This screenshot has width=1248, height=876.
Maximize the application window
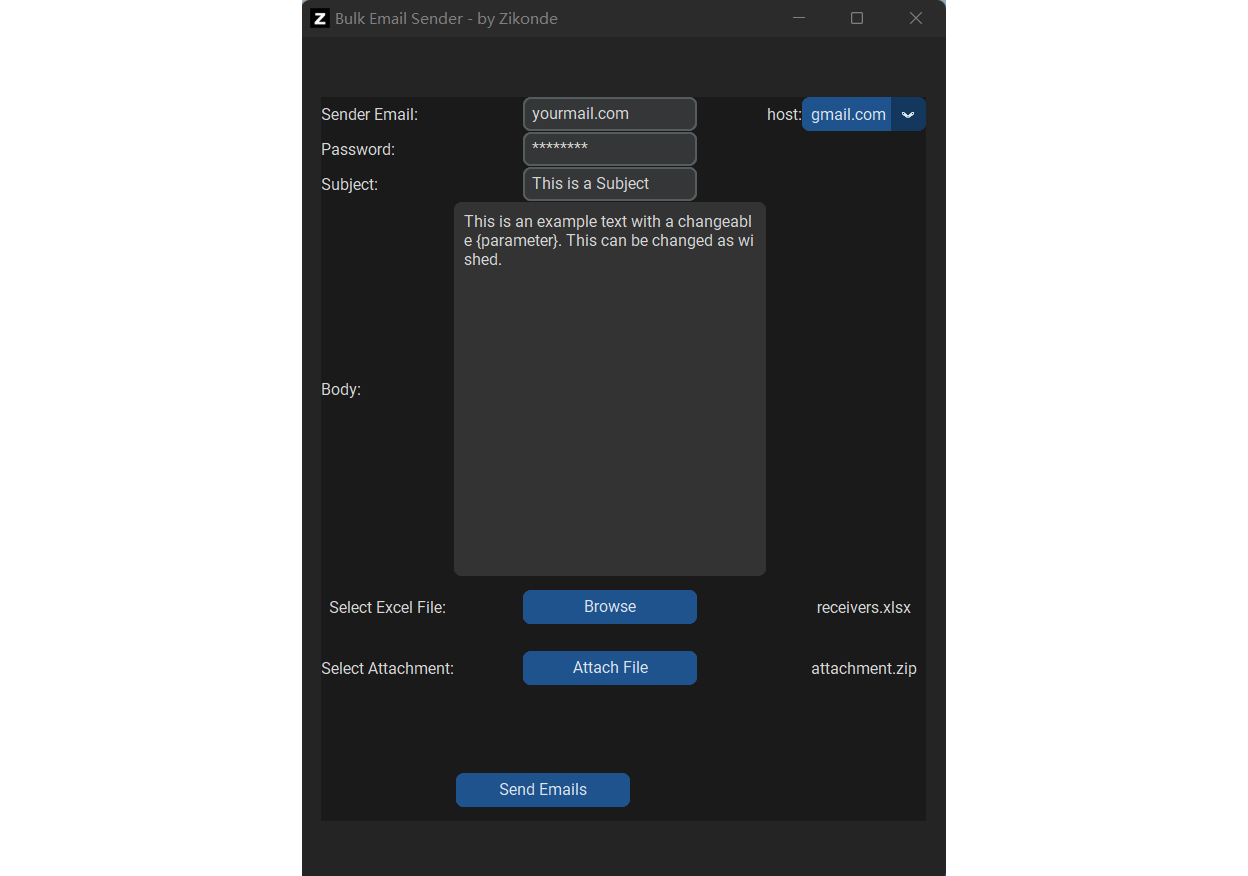point(856,17)
